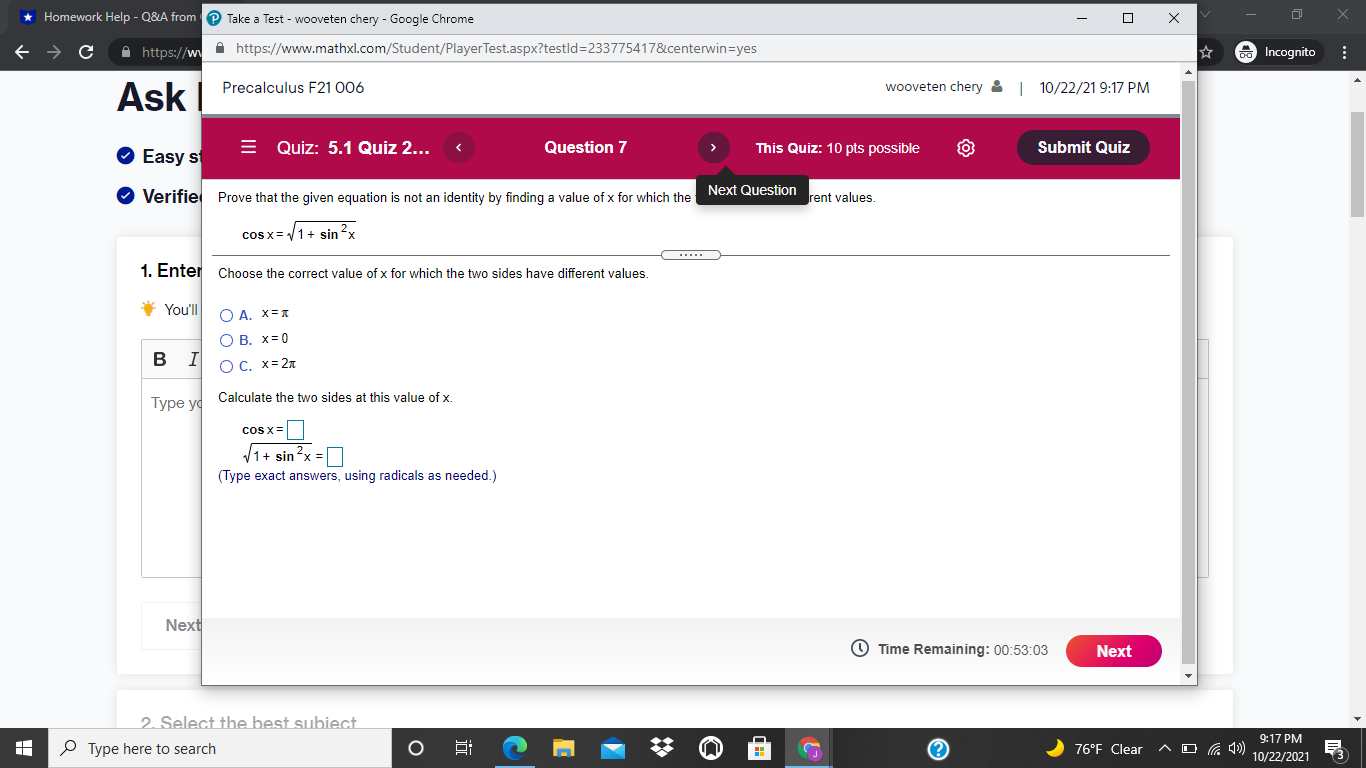Image resolution: width=1366 pixels, height=768 pixels.
Task: Click the Wi-Fi network tray icon
Action: click(1213, 749)
